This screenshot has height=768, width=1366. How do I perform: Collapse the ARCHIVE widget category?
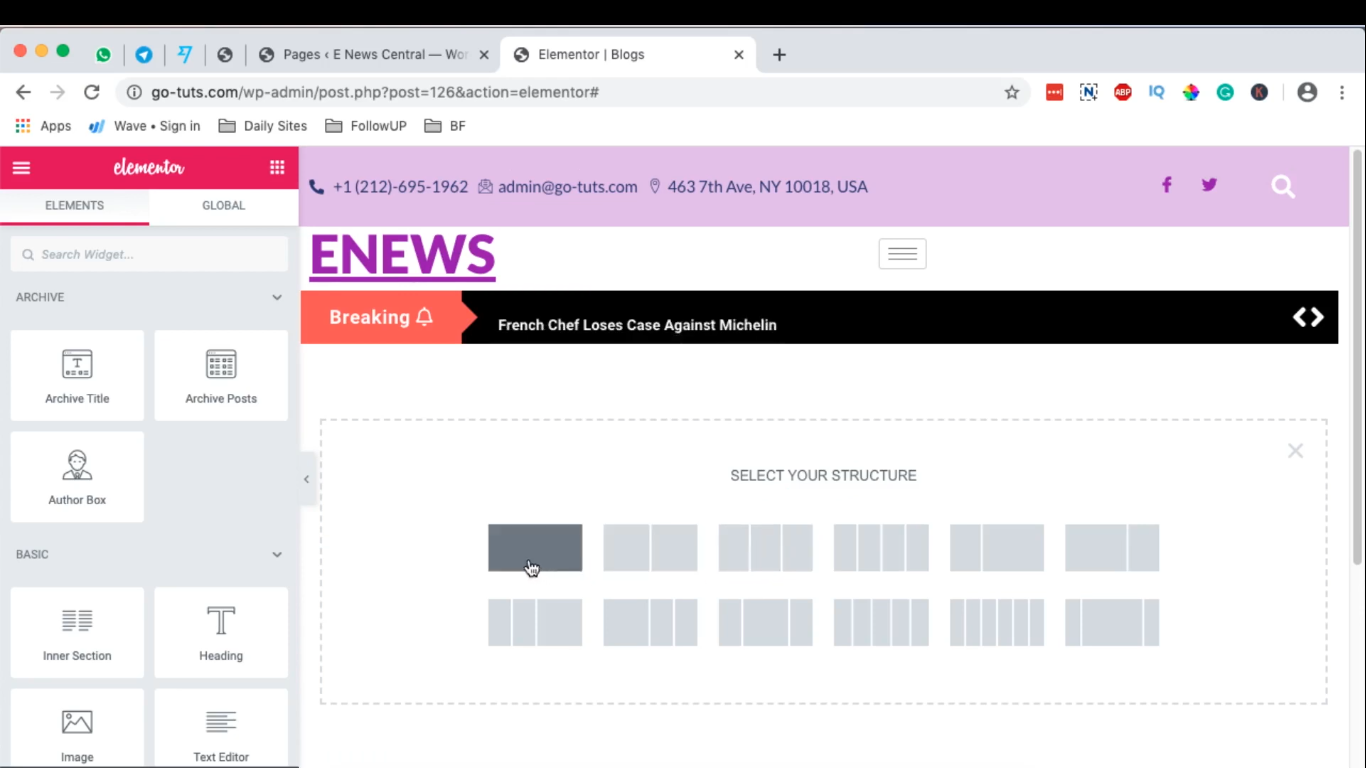click(x=277, y=297)
